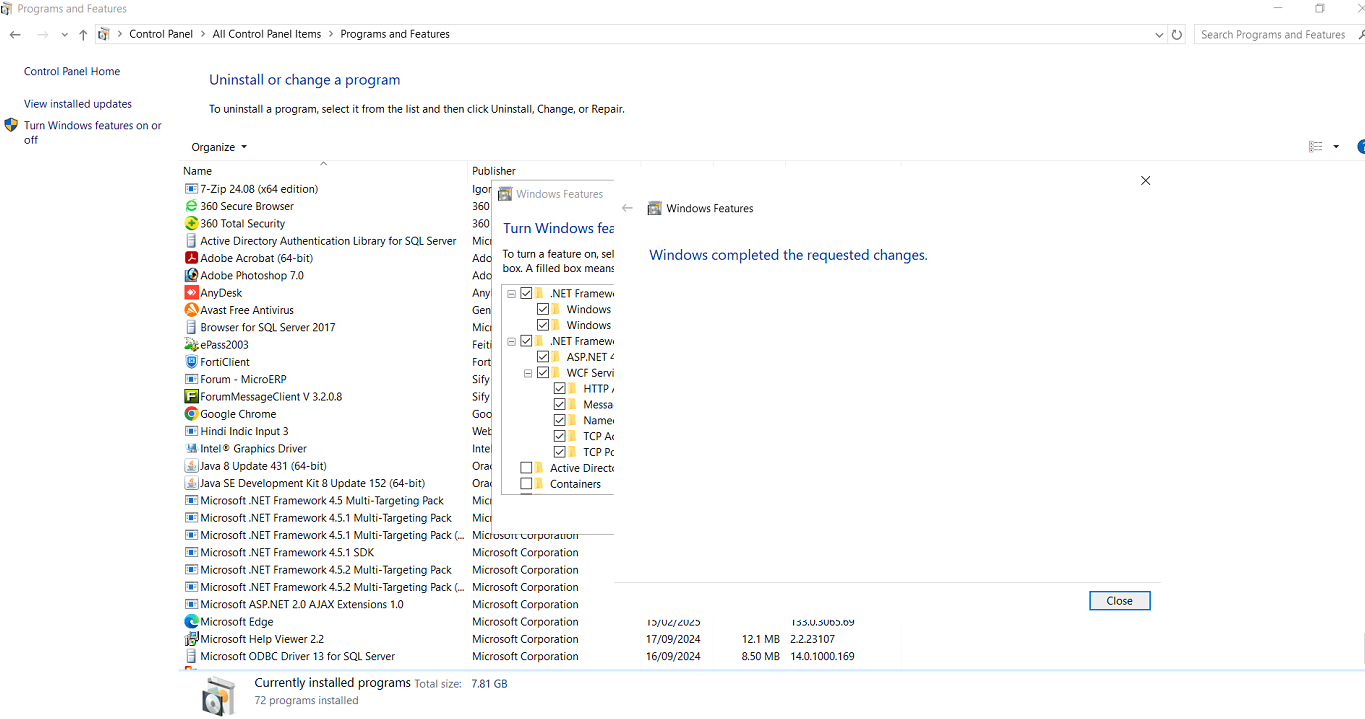Select Microsoft ODBC Driver 13 for SQL Server

click(x=297, y=656)
